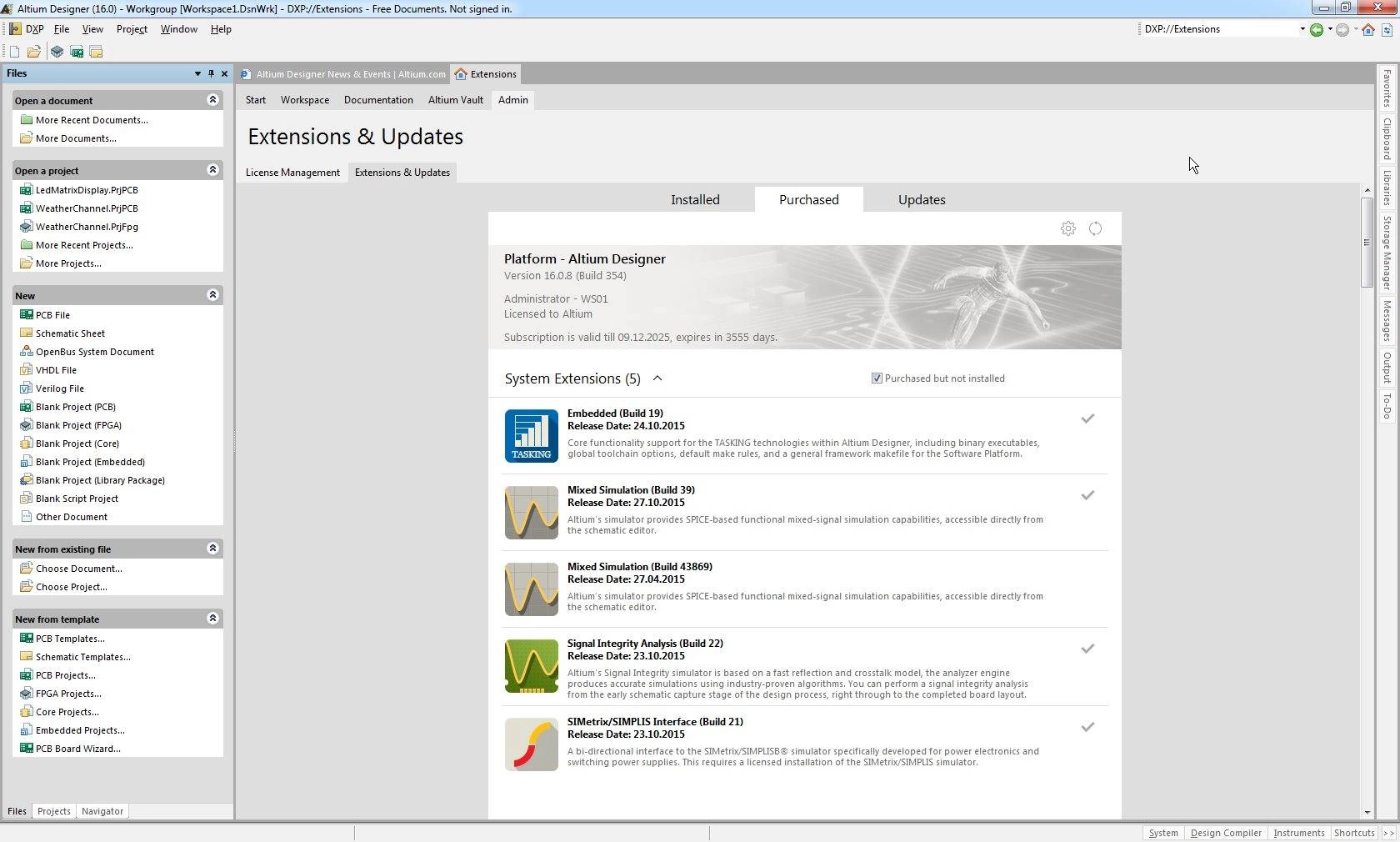Switch to the Installed tab

(695, 200)
